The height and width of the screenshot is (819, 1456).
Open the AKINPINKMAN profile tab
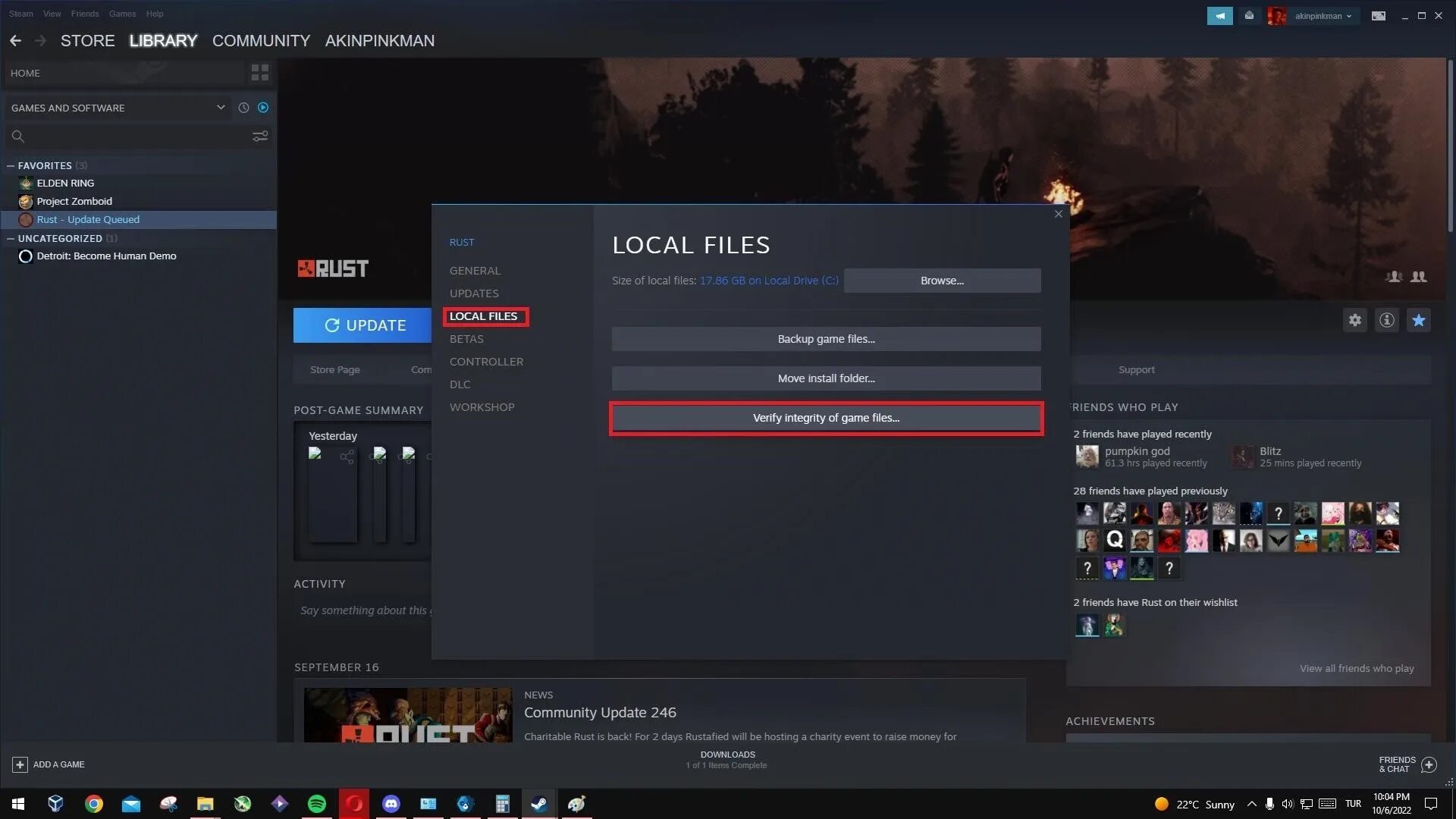[x=380, y=41]
